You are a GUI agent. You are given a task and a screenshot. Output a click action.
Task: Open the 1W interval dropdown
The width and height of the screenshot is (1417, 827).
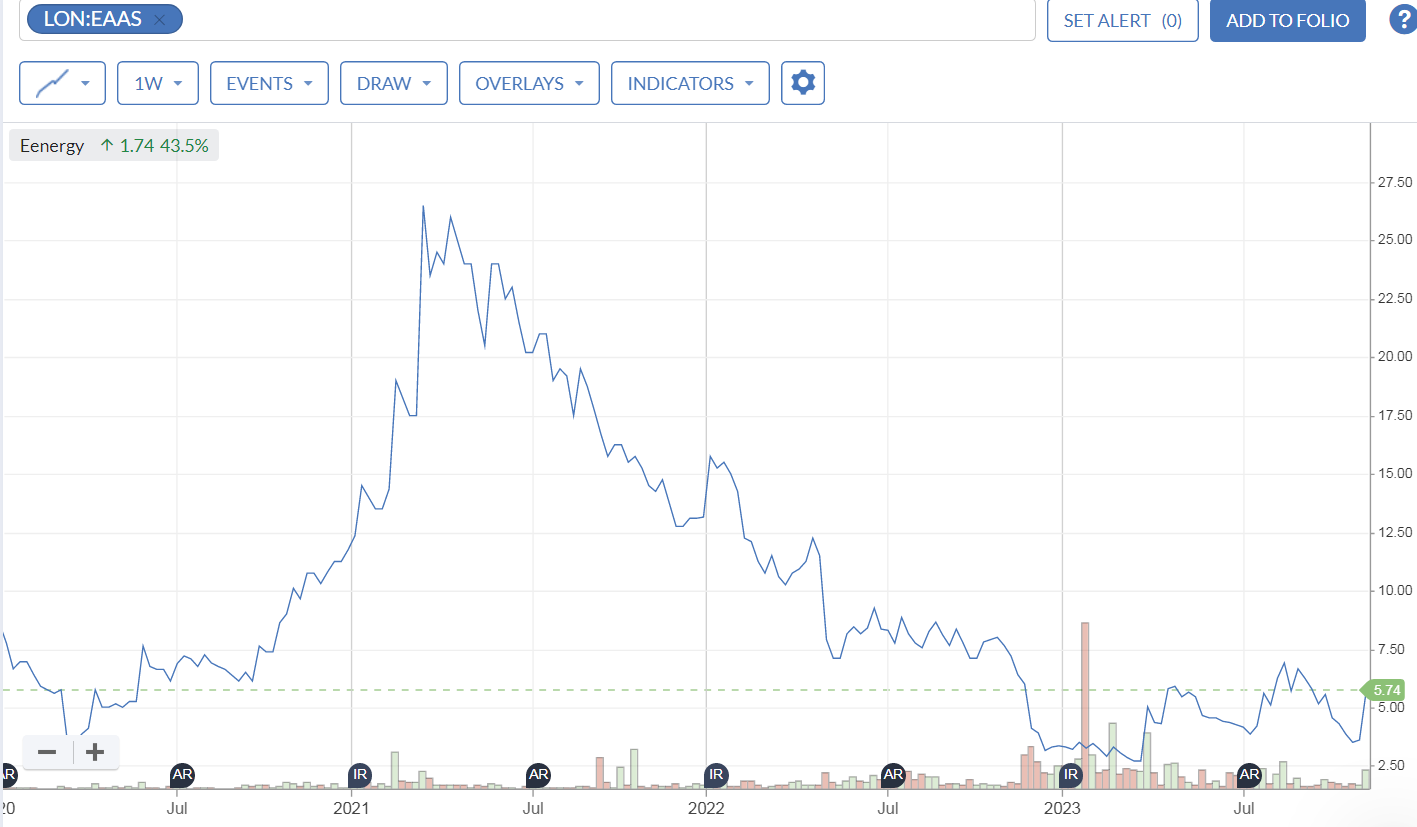coord(158,83)
